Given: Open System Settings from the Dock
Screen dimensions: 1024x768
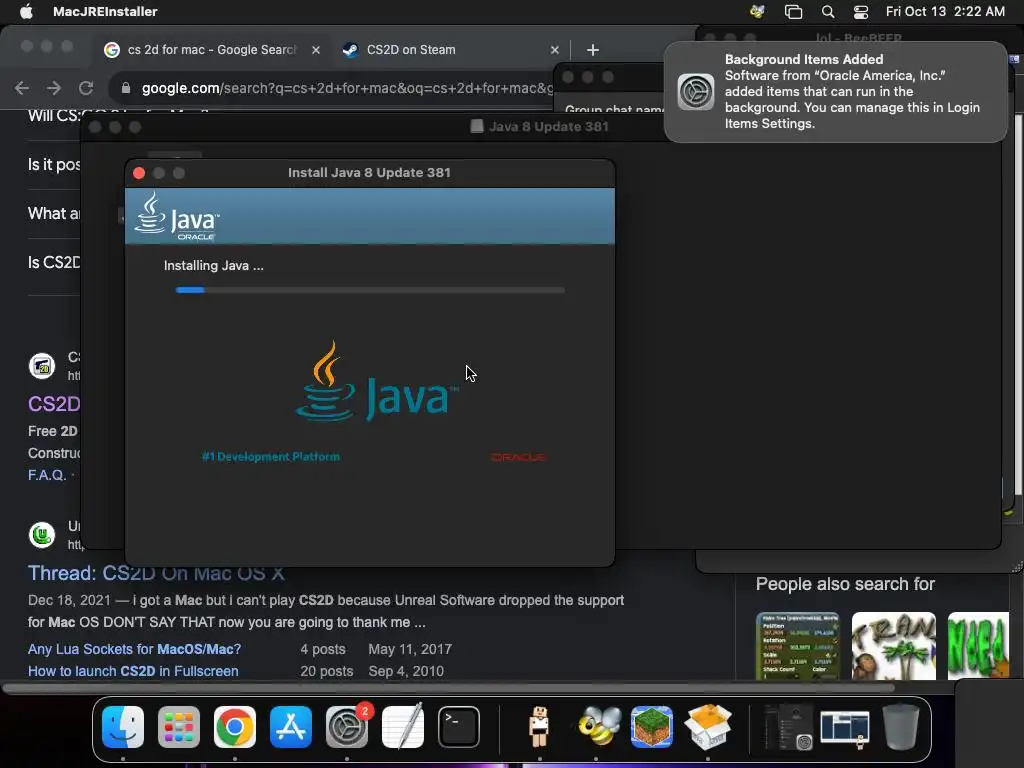Looking at the screenshot, I should coord(347,727).
